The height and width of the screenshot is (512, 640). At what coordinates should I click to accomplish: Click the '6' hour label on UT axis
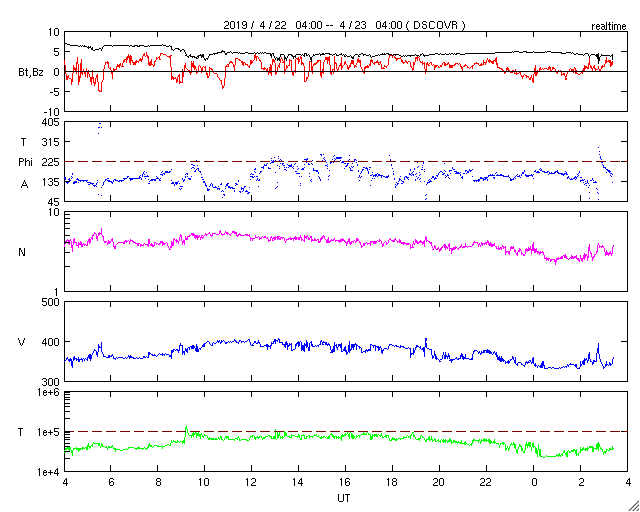(111, 483)
